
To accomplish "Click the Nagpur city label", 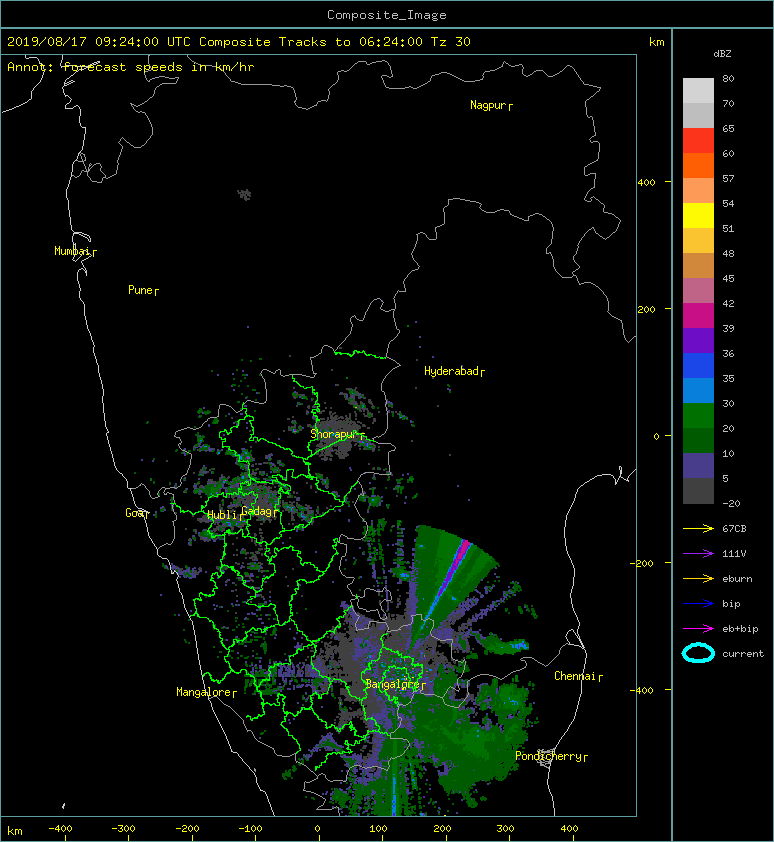I will (x=488, y=105).
